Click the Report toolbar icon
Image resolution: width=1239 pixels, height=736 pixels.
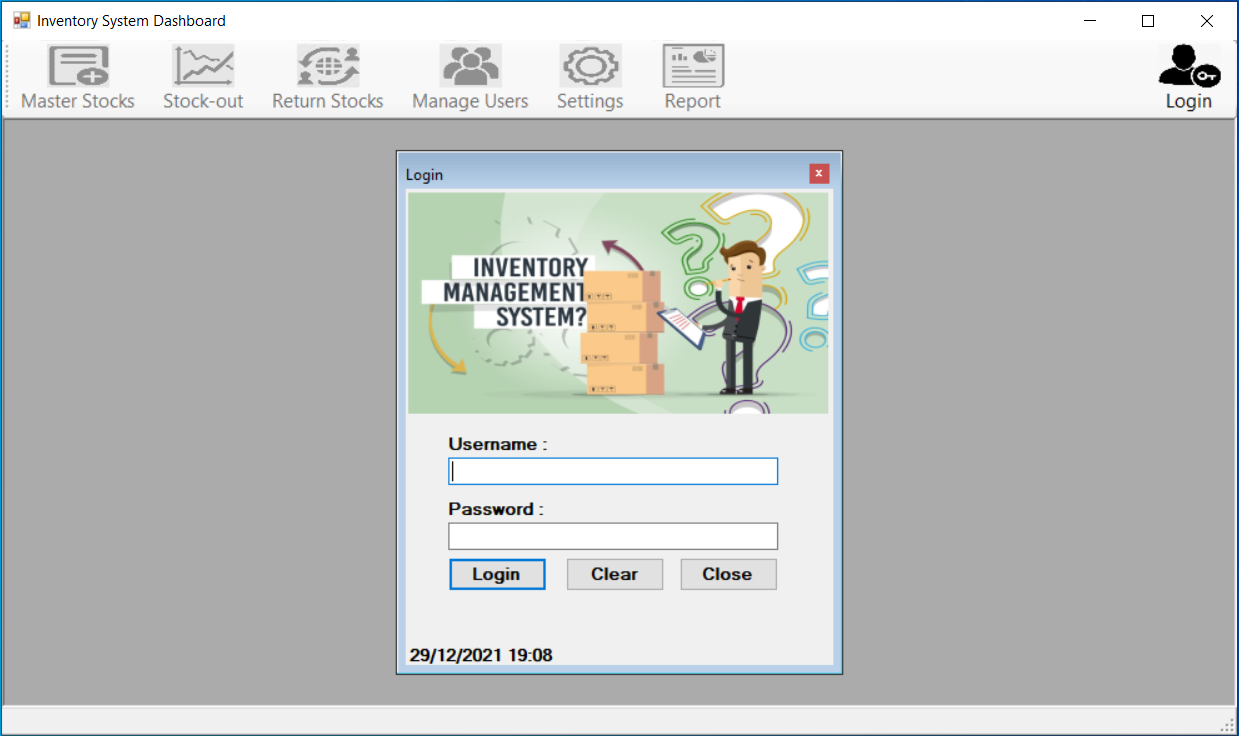pos(693,66)
